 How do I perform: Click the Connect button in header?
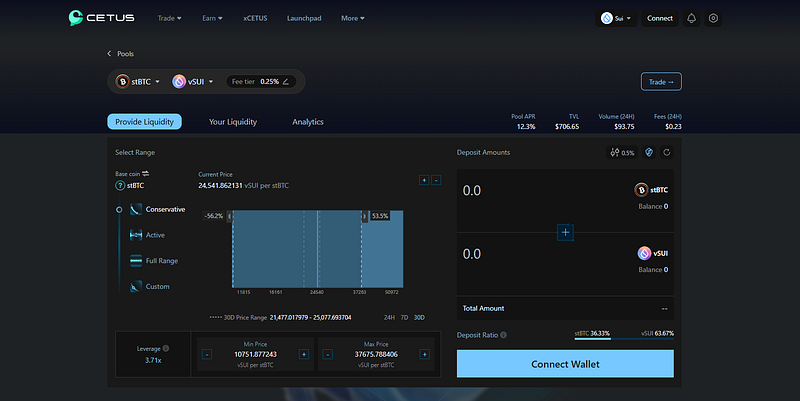[660, 18]
